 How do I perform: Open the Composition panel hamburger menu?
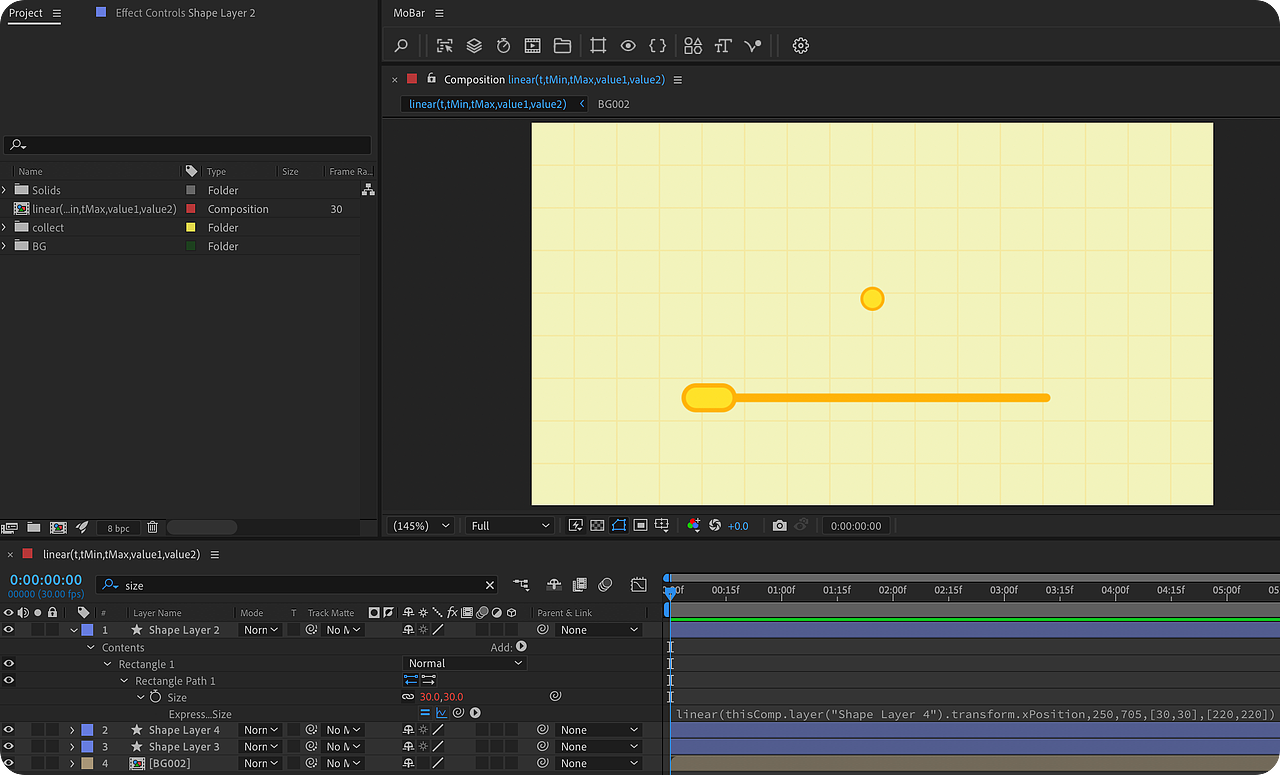678,80
